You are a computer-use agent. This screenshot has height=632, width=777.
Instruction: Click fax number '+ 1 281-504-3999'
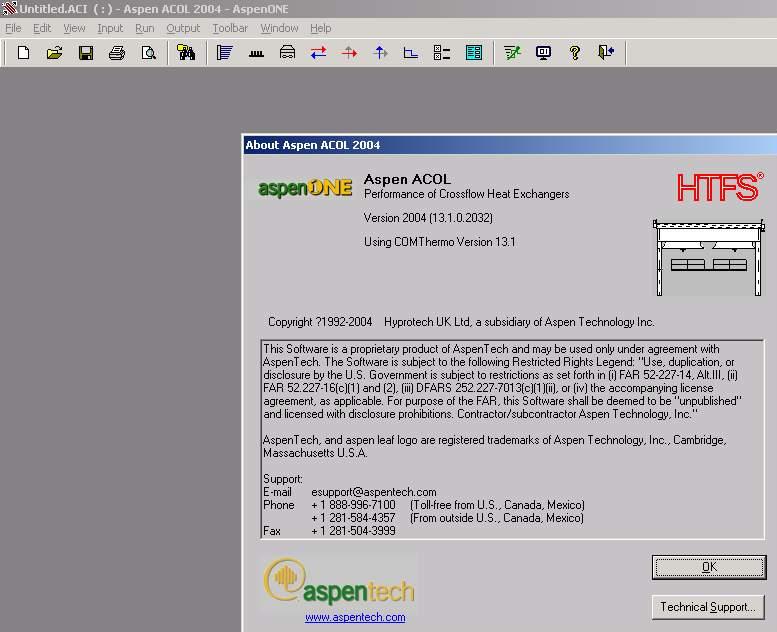coord(353,531)
